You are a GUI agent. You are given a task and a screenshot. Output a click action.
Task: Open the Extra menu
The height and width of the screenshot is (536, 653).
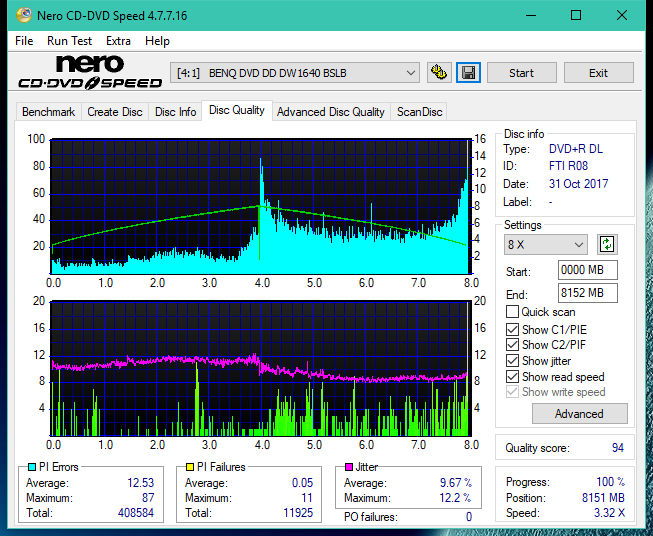click(x=118, y=41)
